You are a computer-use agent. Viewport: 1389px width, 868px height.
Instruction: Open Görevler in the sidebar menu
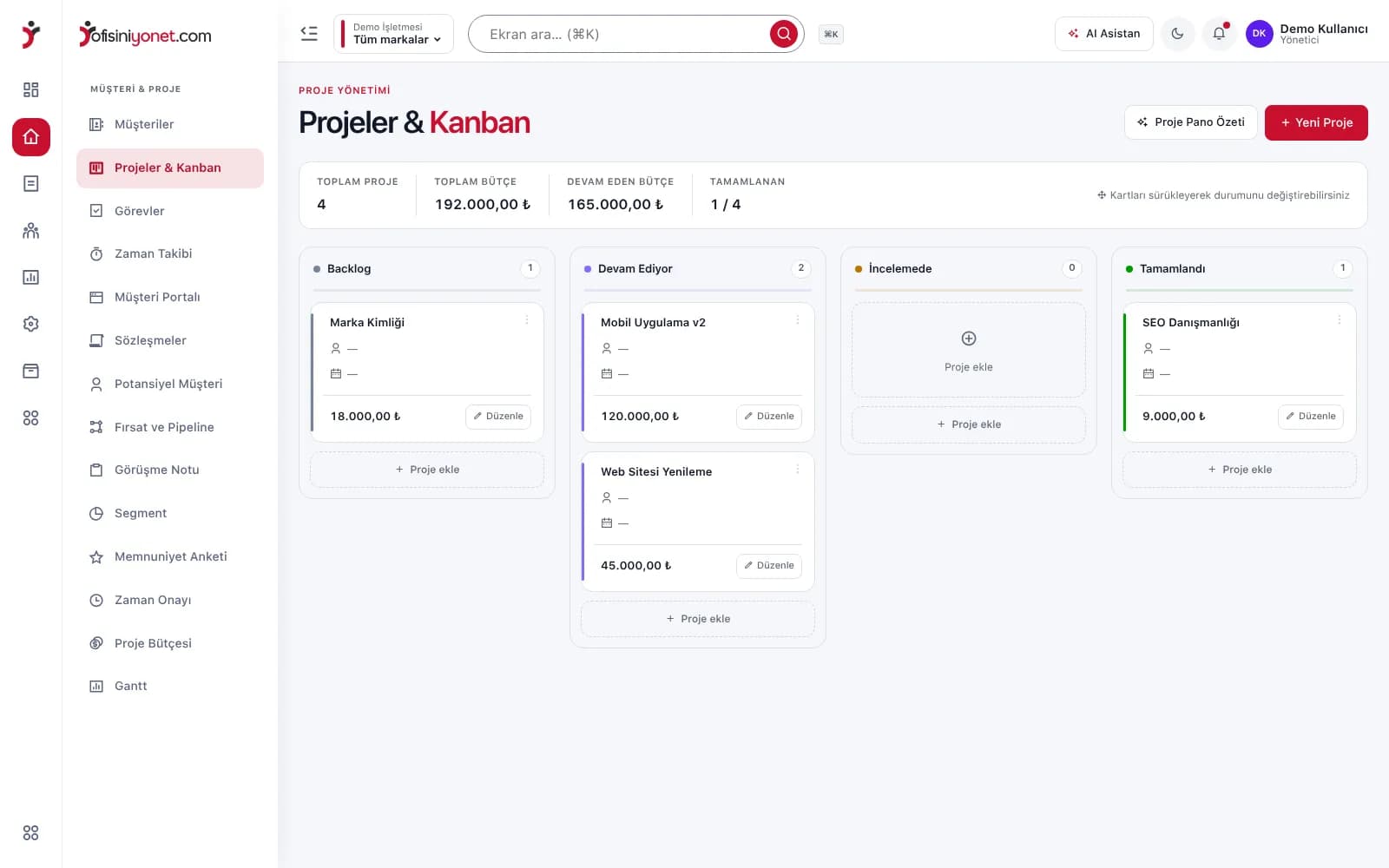170,211
